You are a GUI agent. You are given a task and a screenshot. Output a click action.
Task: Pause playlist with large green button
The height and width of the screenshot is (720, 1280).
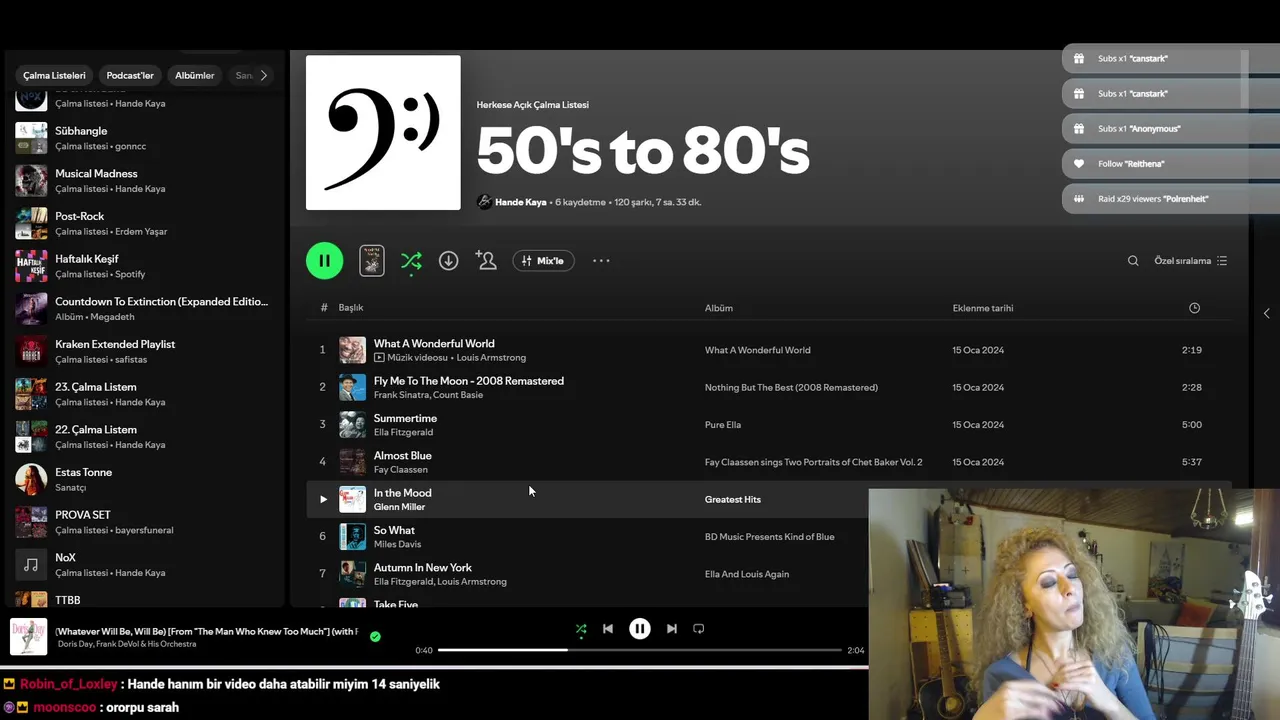(324, 261)
